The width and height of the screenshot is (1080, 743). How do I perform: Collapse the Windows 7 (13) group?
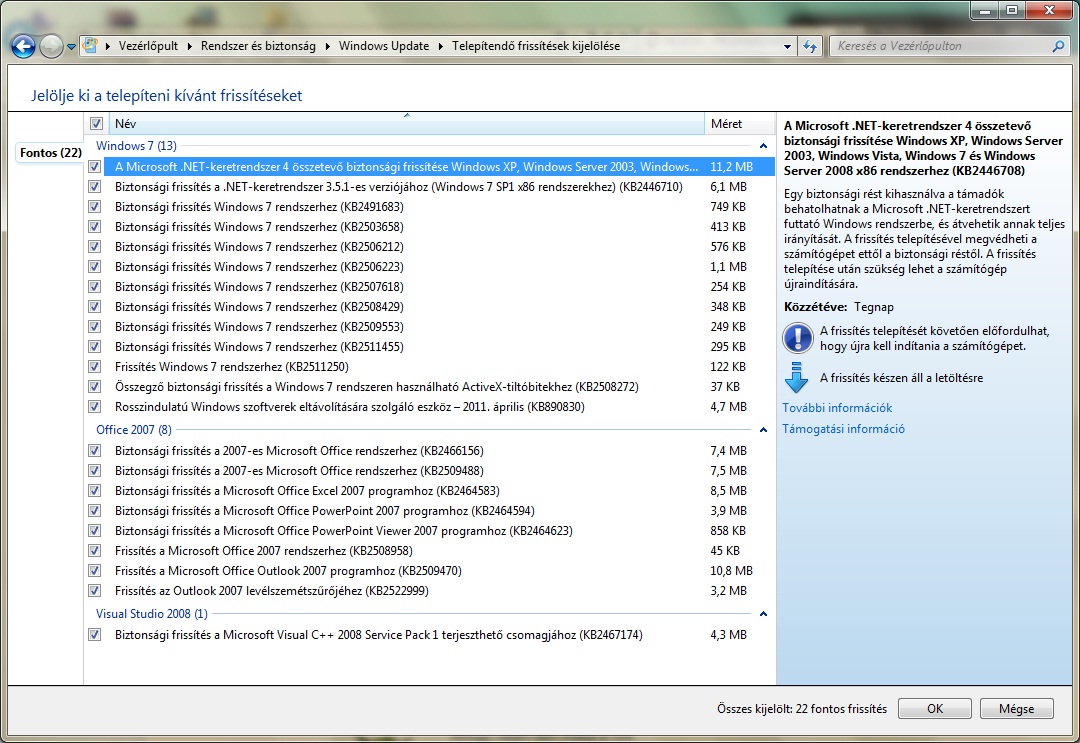(x=763, y=146)
